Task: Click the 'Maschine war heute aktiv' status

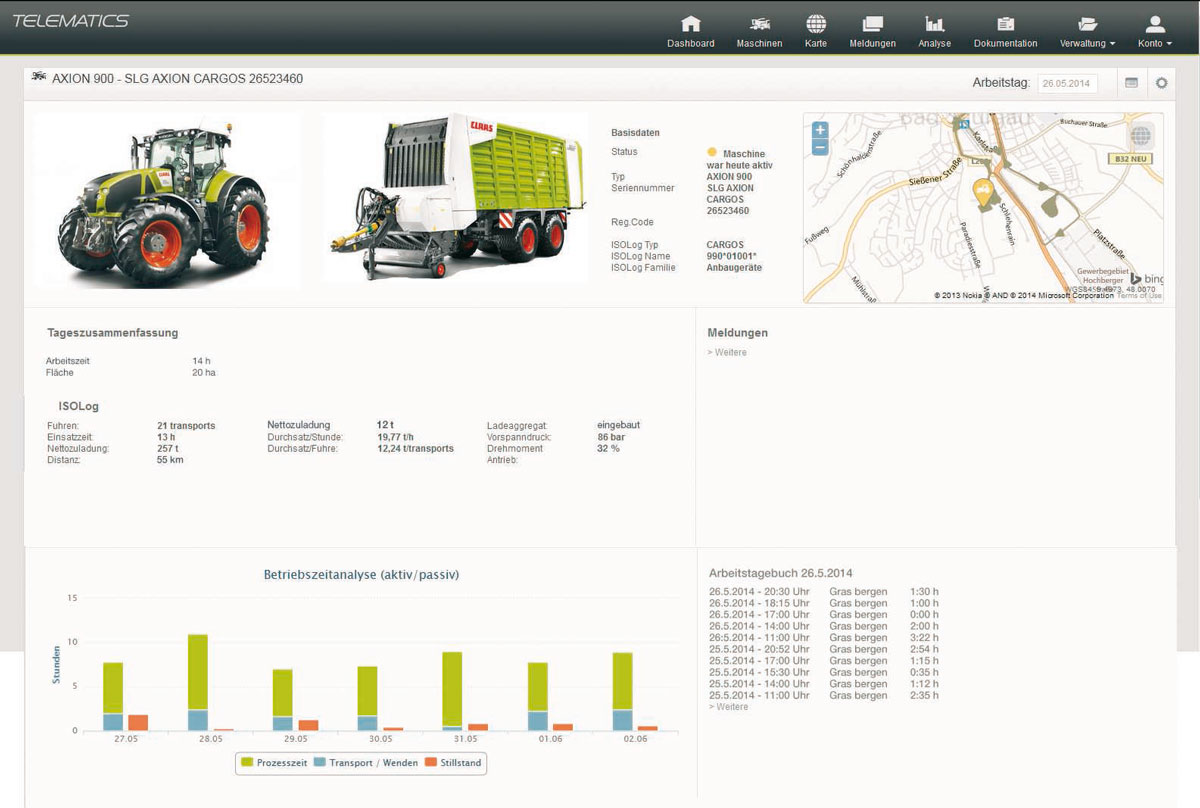Action: 740,159
